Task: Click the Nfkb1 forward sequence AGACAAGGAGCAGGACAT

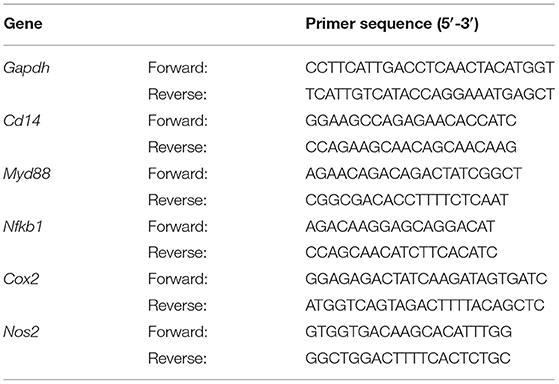Action: [x=400, y=226]
